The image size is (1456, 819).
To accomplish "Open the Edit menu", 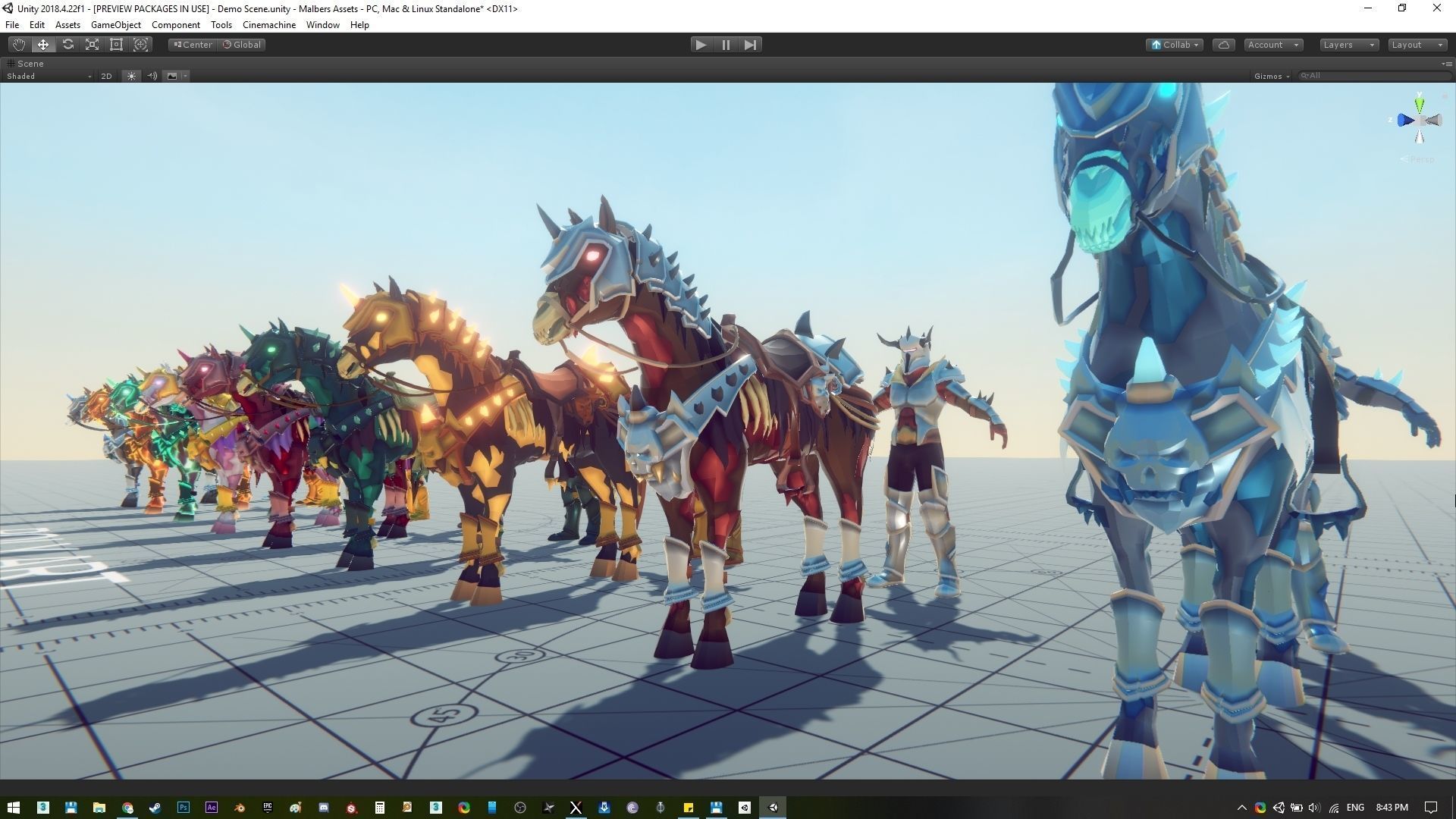I will 36,25.
